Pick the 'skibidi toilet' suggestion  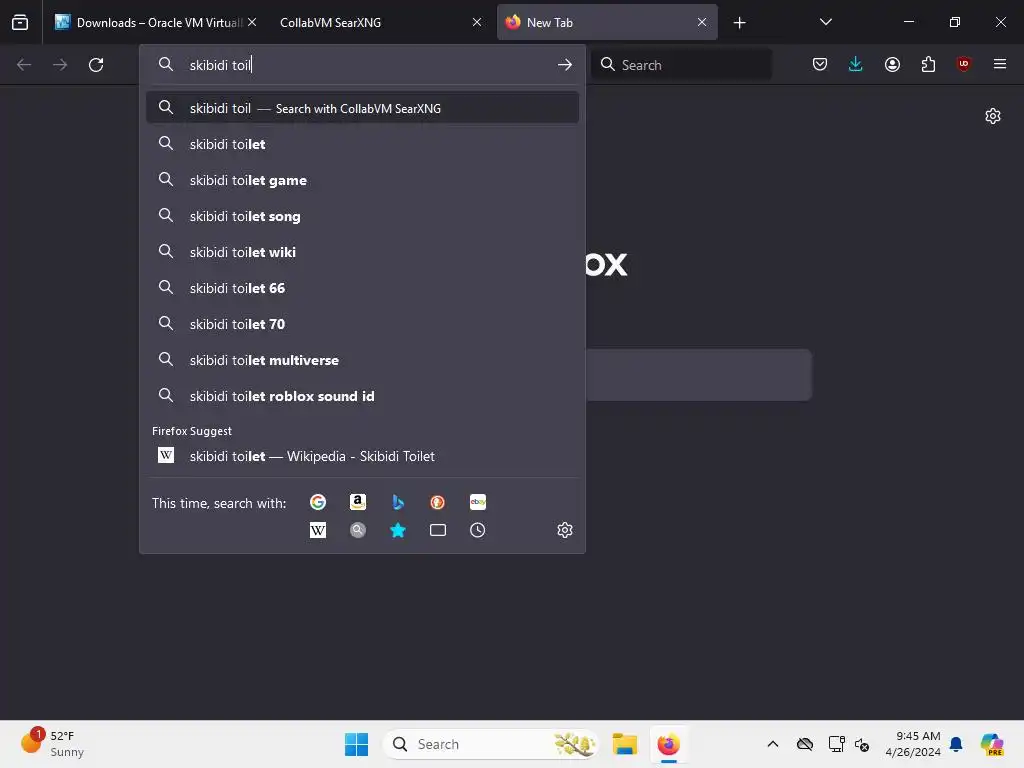(362, 144)
